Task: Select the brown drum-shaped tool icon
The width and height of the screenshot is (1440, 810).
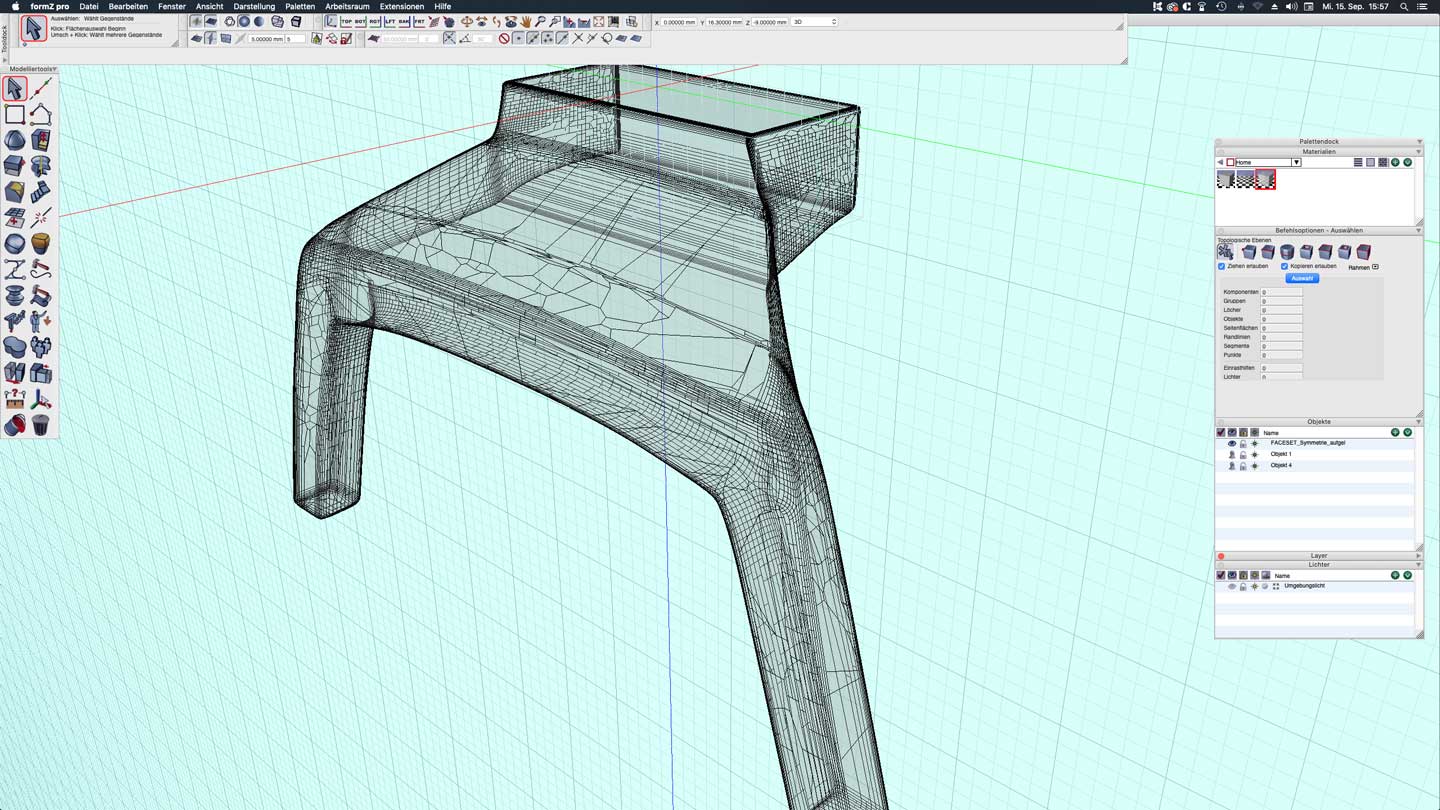Action: [x=41, y=243]
